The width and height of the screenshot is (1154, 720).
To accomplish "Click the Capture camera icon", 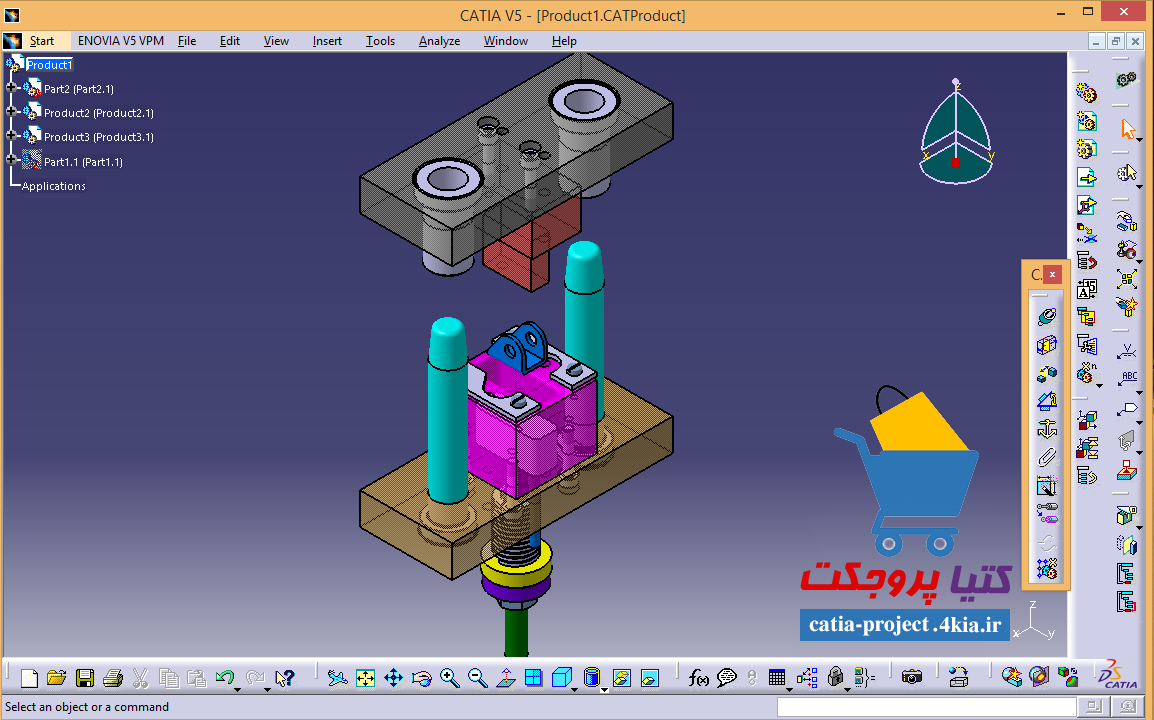I will click(912, 677).
